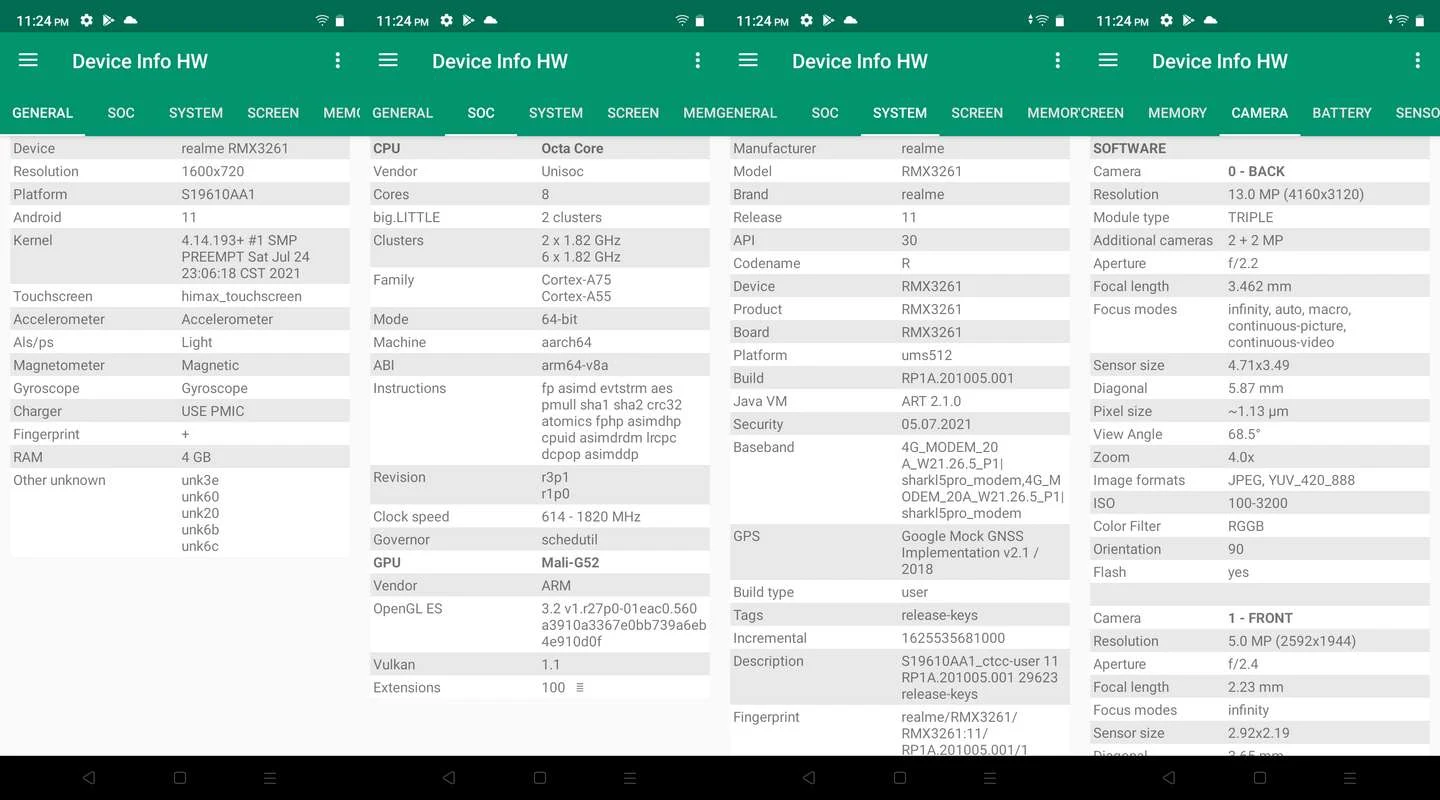Screen dimensions: 1440x800
Task: Click the 1 - FRONT camera row
Action: 1260,618
